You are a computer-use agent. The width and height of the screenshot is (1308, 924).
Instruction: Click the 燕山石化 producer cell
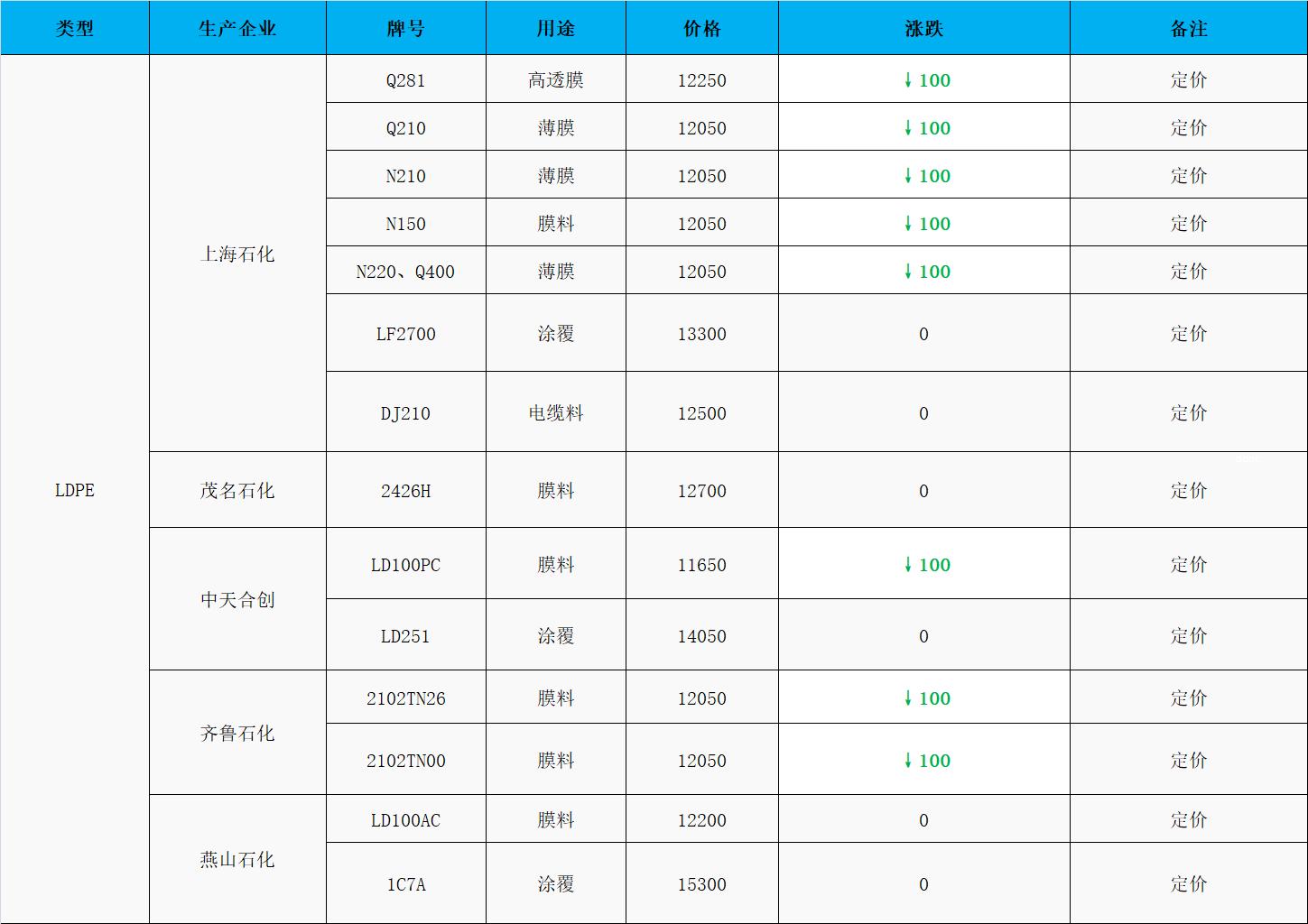tap(237, 860)
